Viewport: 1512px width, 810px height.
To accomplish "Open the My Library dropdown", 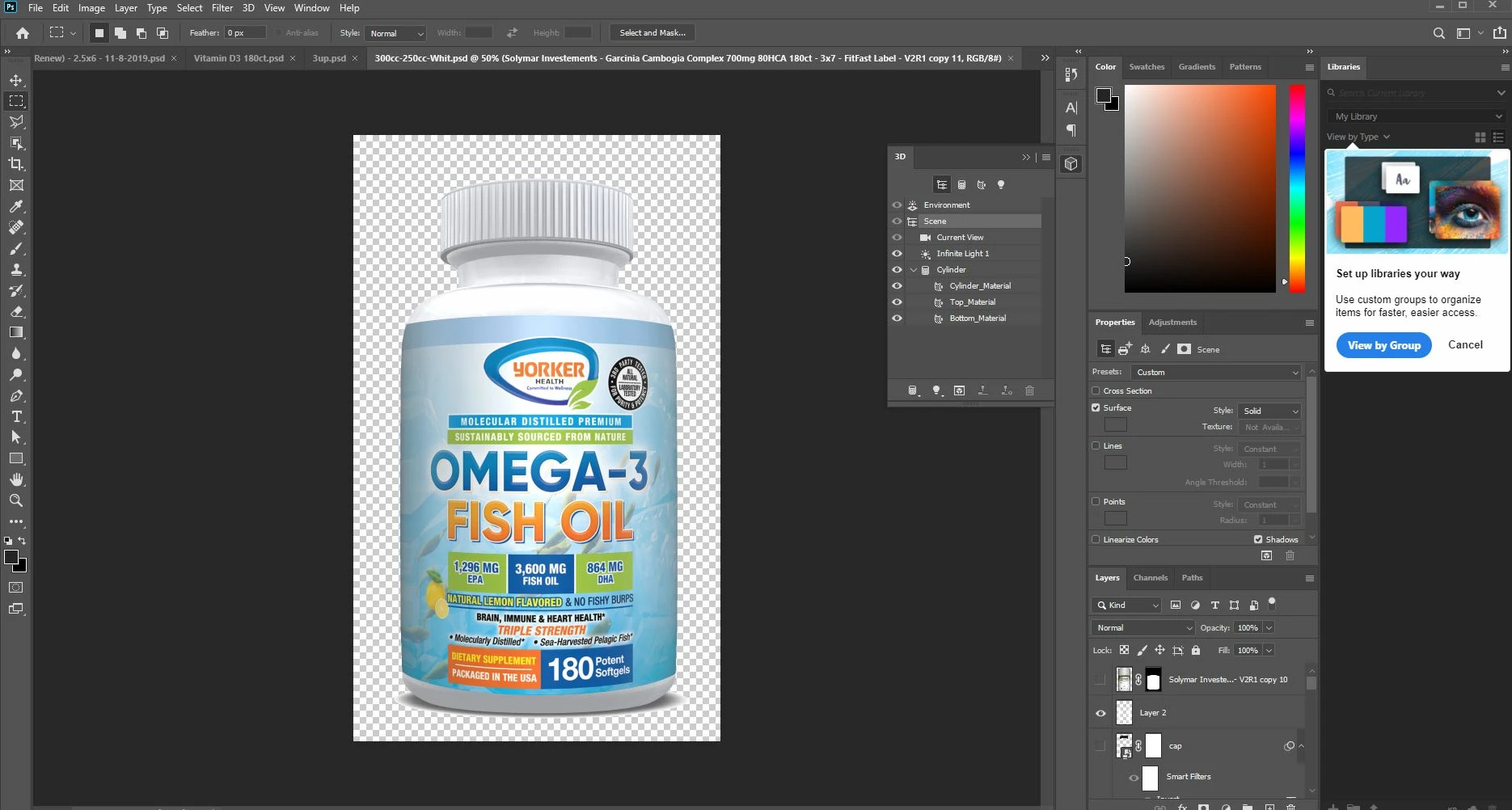I will coord(1417,116).
